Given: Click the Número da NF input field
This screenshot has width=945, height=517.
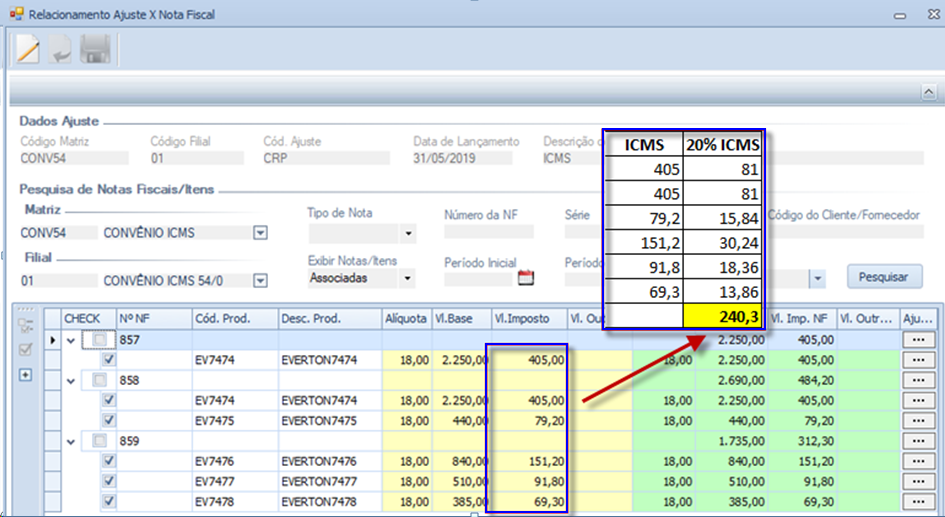Looking at the screenshot, I should click(x=488, y=232).
